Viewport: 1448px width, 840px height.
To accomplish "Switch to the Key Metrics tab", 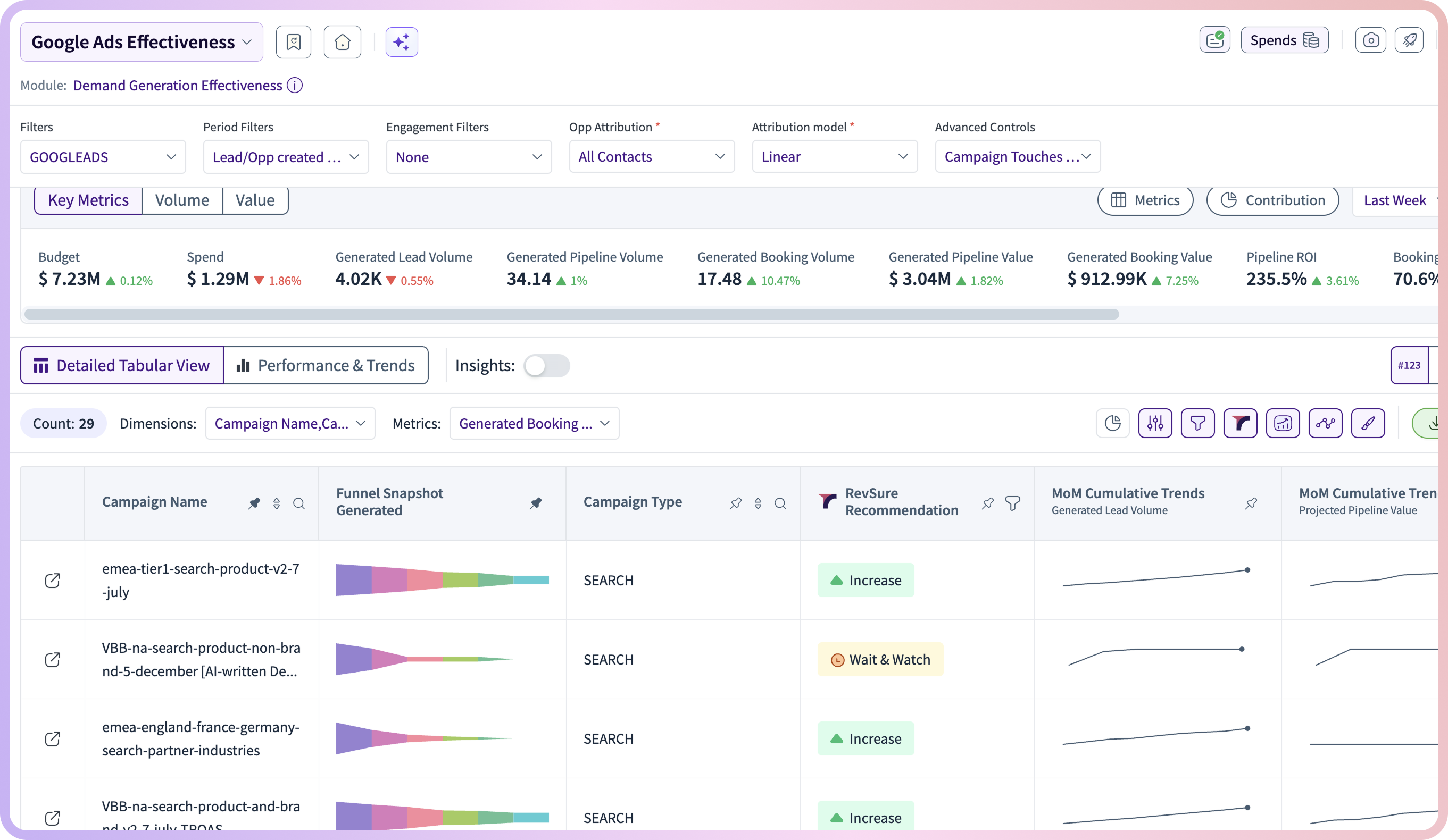I will tap(88, 200).
